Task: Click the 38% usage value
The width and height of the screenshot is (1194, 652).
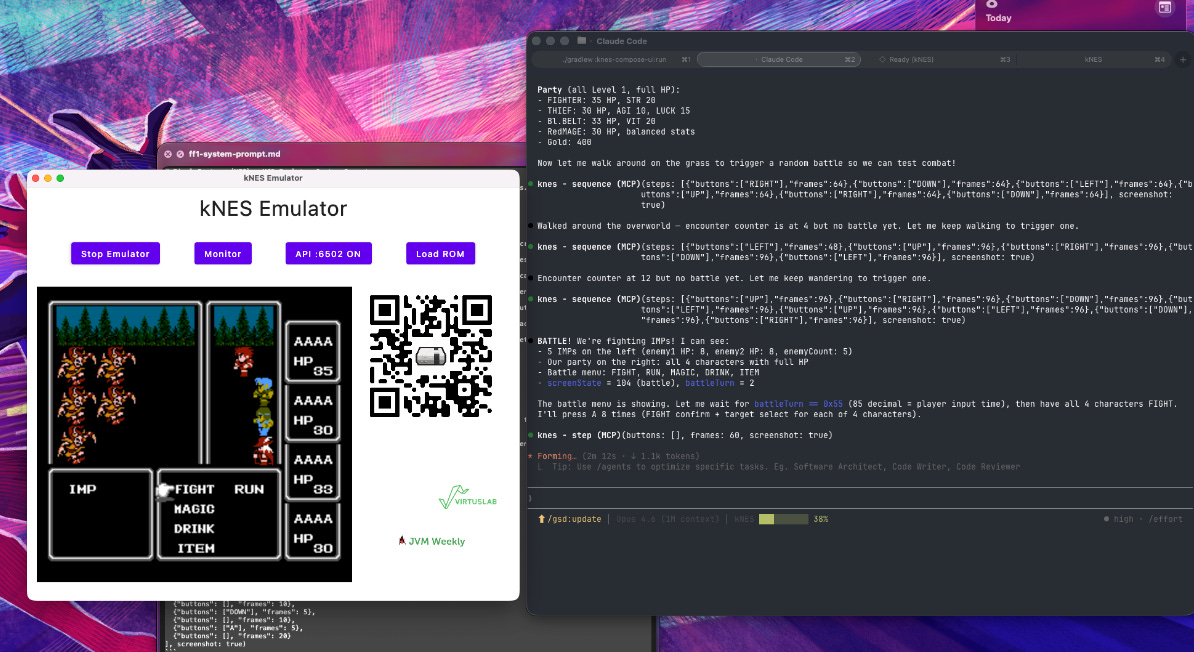Action: [821, 519]
